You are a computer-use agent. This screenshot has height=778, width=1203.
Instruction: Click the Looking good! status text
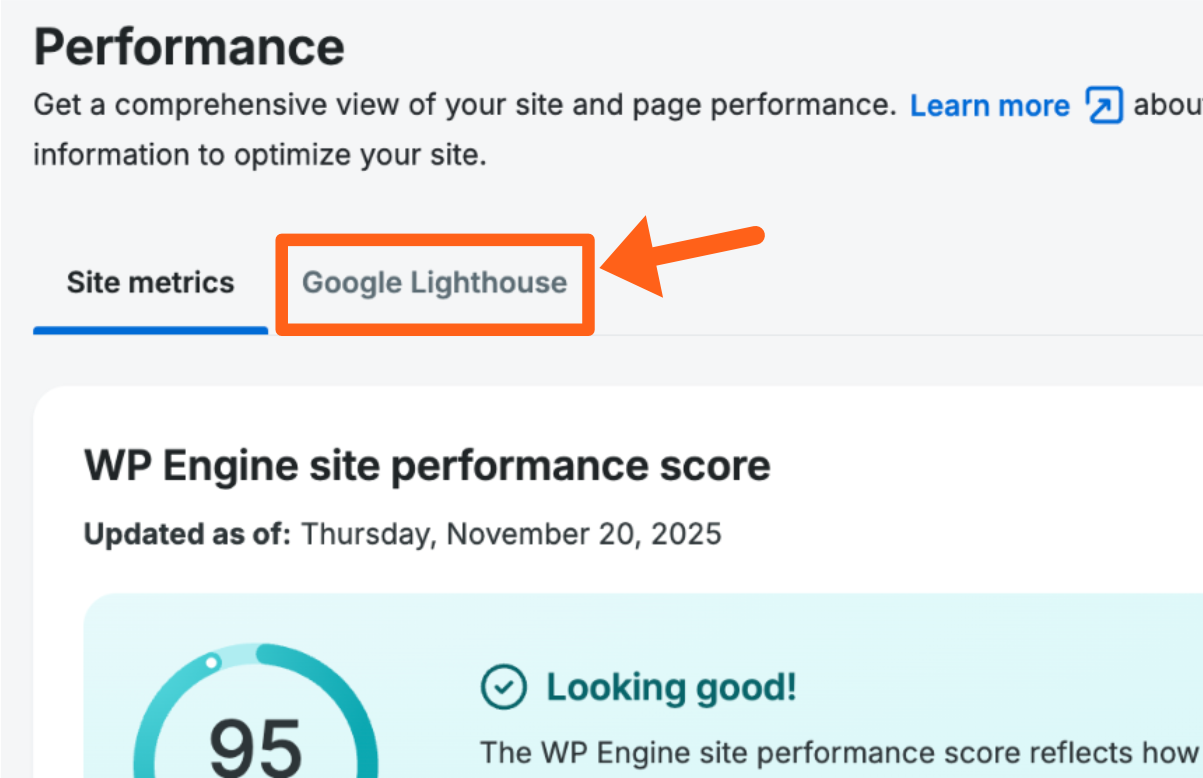pos(671,687)
